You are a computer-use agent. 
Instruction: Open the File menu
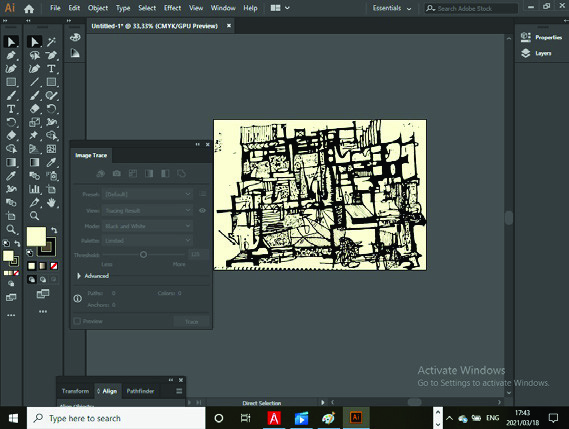pos(55,8)
